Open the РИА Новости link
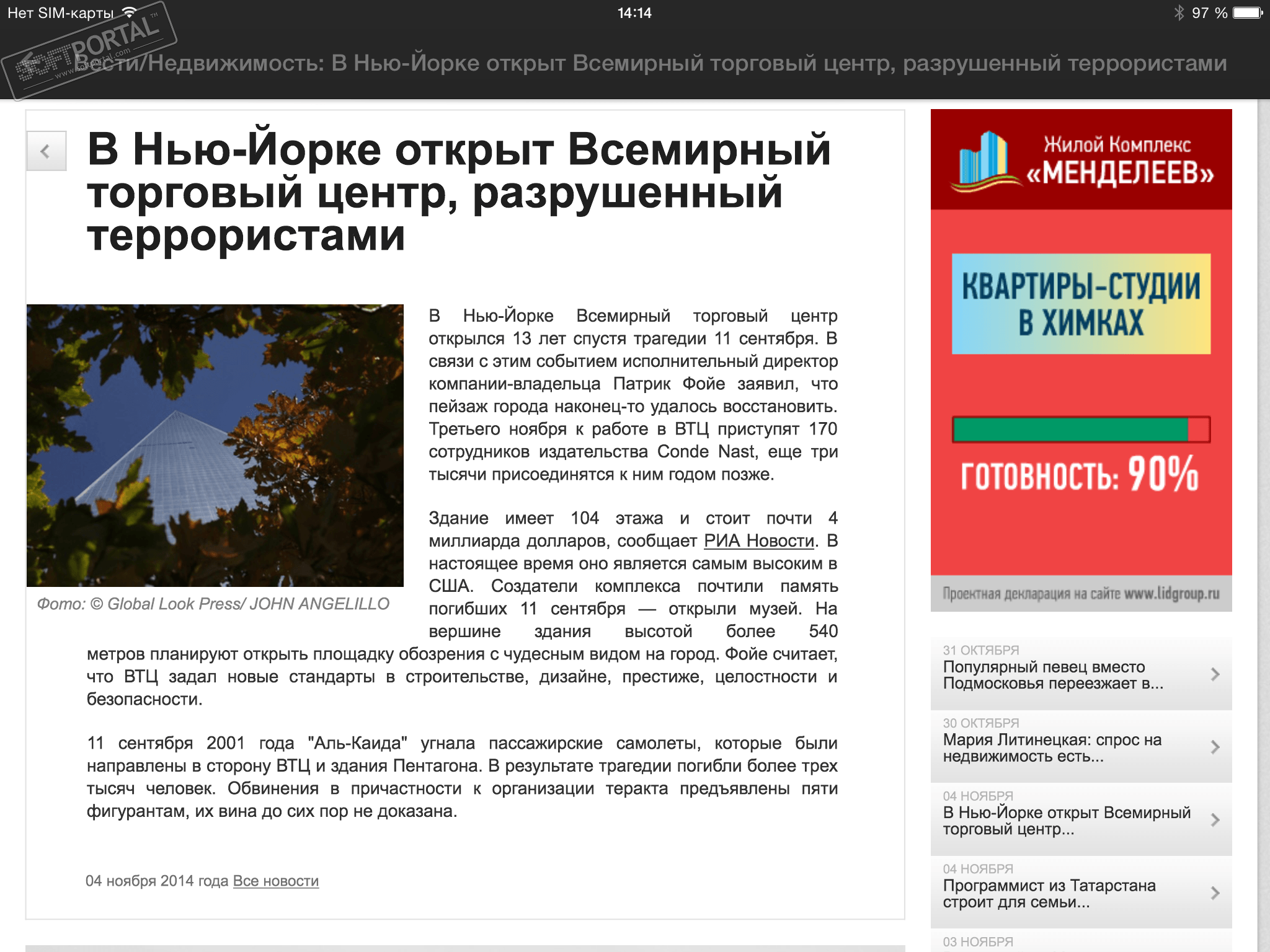This screenshot has height=952, width=1270. (758, 541)
